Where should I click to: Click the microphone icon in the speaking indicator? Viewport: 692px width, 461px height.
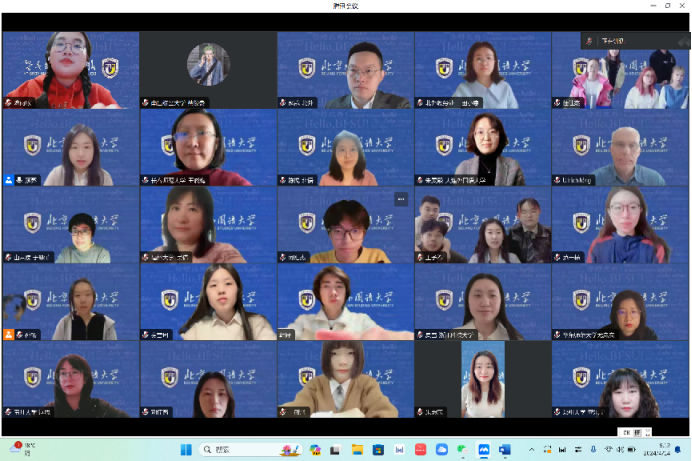coord(591,41)
